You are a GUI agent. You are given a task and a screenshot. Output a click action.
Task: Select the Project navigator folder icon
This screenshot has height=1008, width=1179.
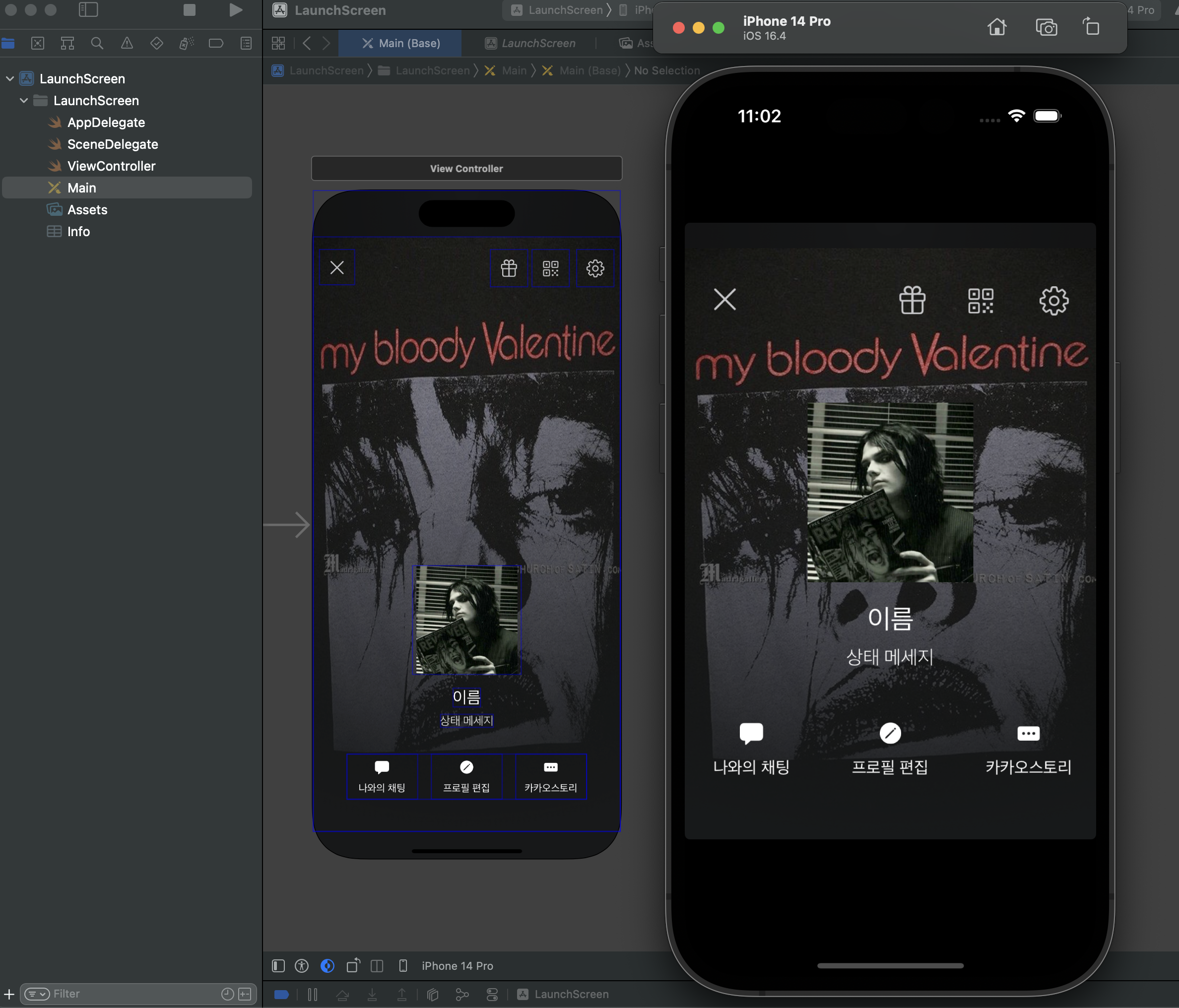point(8,43)
